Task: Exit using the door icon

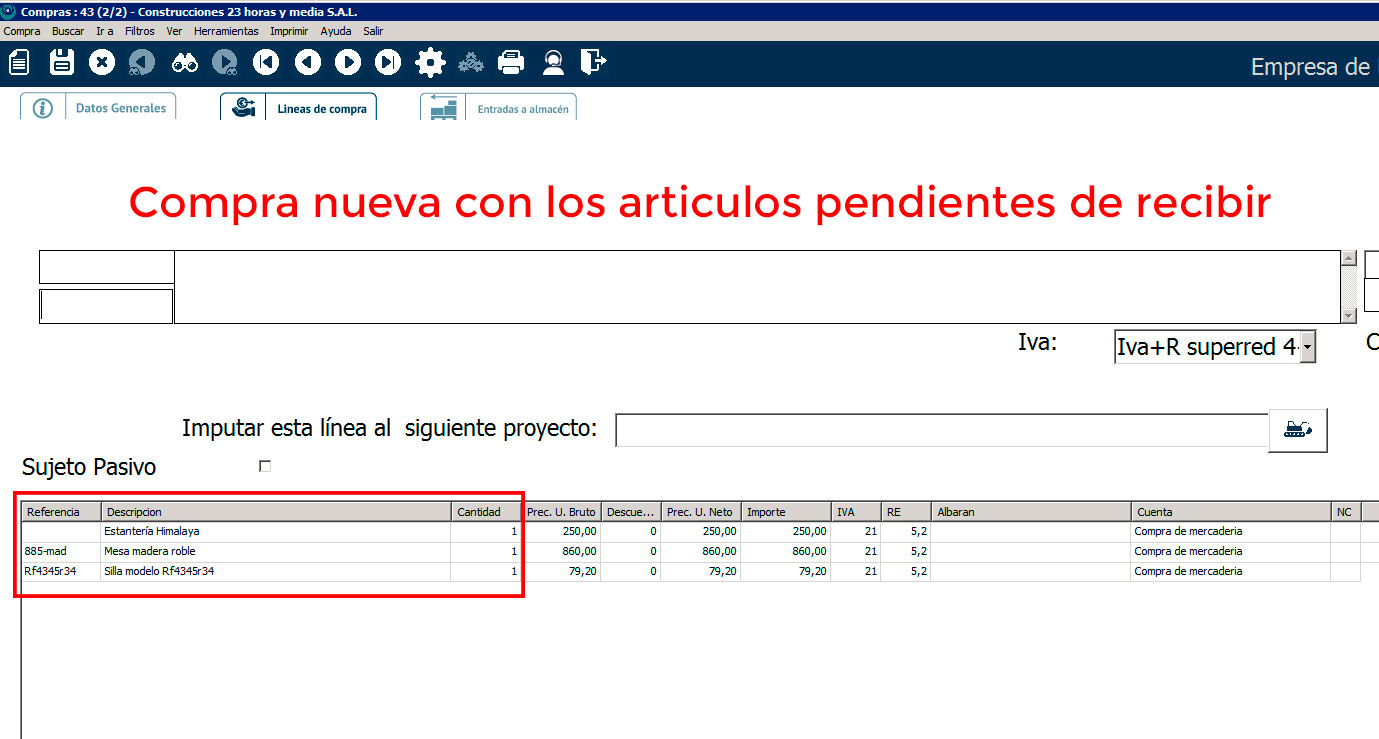Action: (x=594, y=63)
